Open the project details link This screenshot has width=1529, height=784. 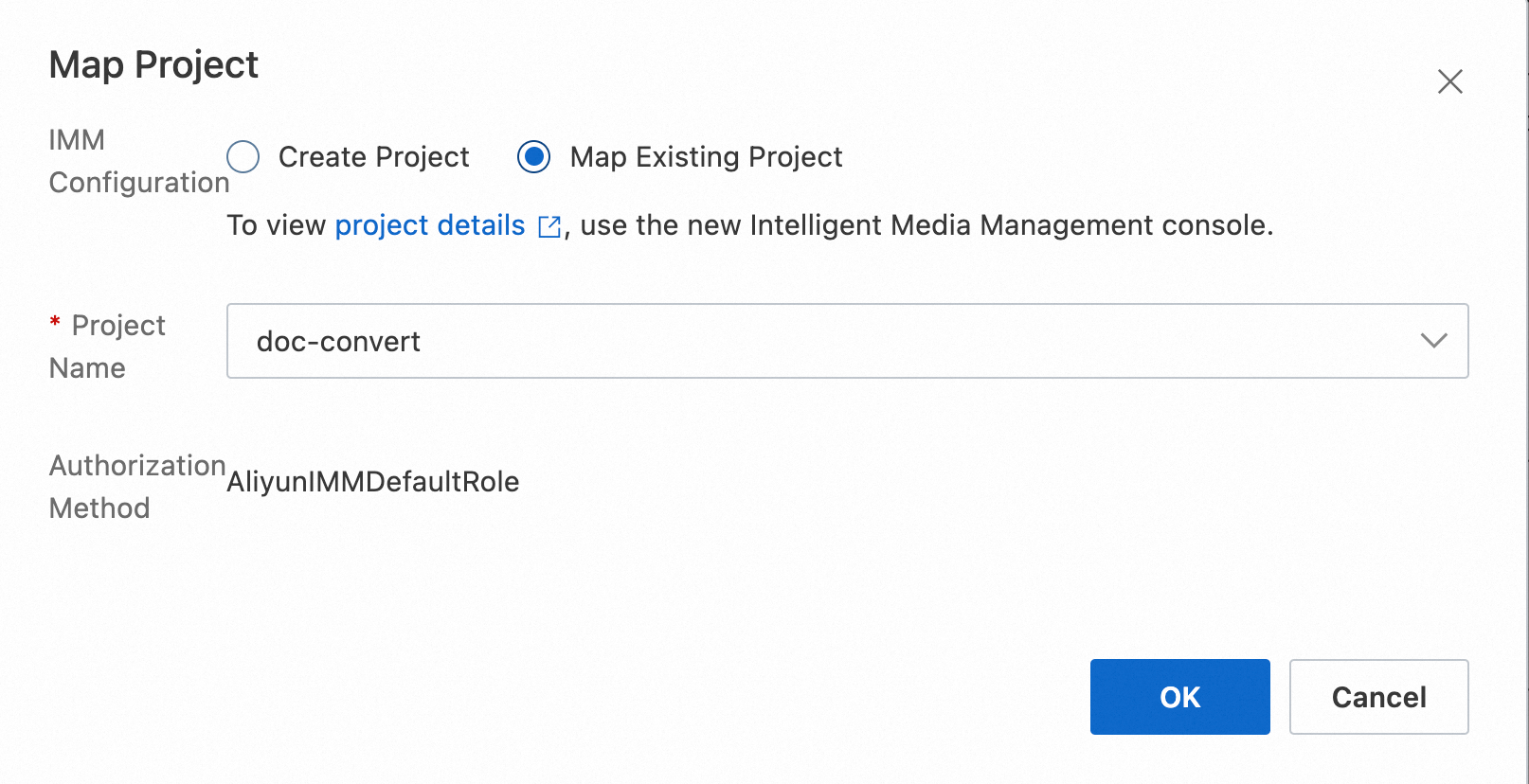coord(429,225)
